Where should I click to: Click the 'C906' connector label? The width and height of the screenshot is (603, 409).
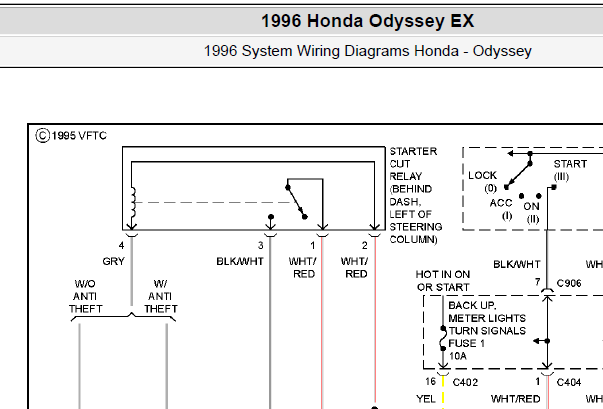point(569,283)
